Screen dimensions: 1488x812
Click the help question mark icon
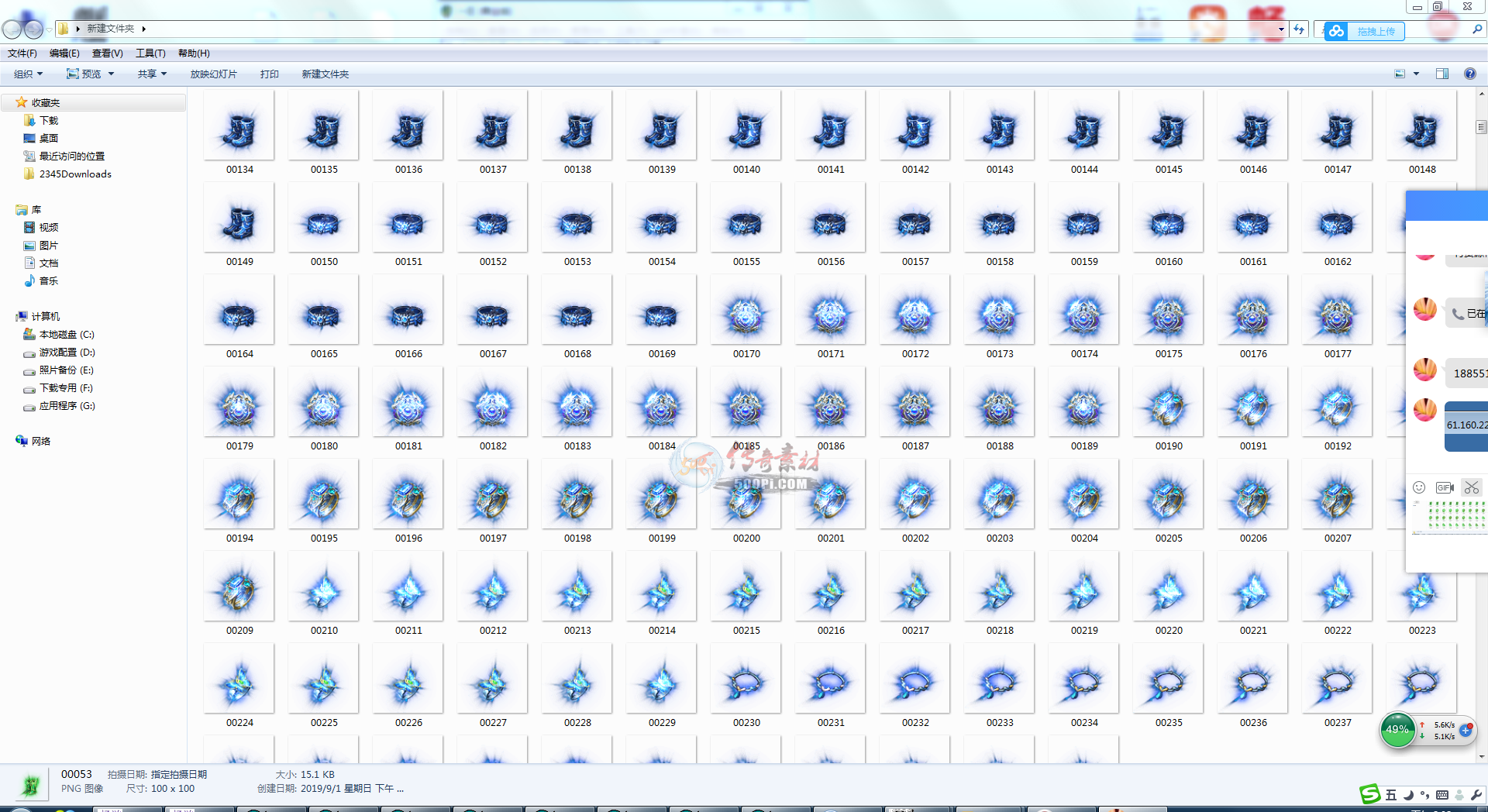pos(1469,74)
